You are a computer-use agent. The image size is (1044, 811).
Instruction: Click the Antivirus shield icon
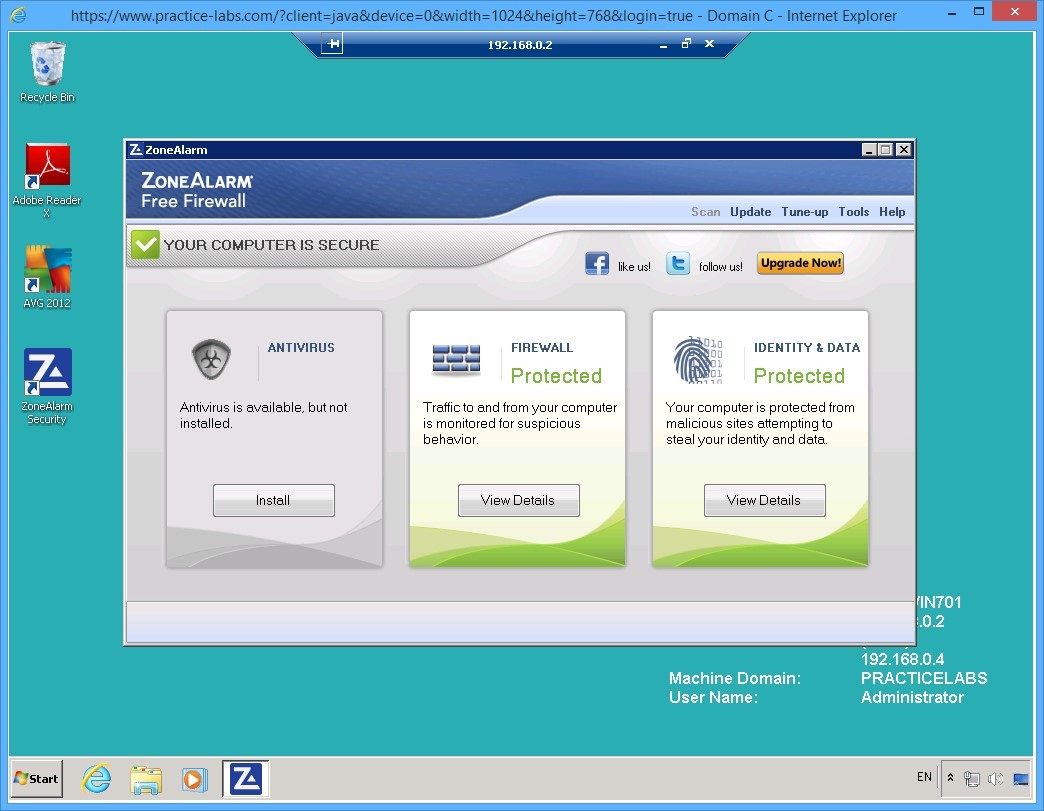[x=210, y=358]
